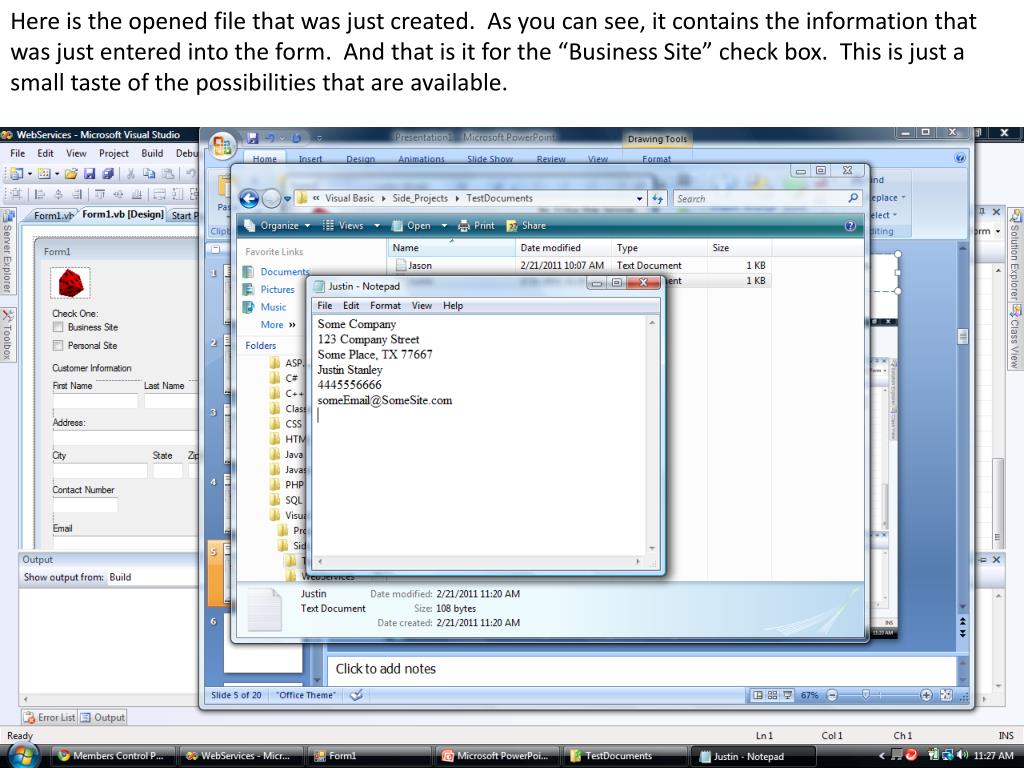The height and width of the screenshot is (768, 1024).
Task: Click the PowerPoint help icon
Action: click(x=960, y=157)
